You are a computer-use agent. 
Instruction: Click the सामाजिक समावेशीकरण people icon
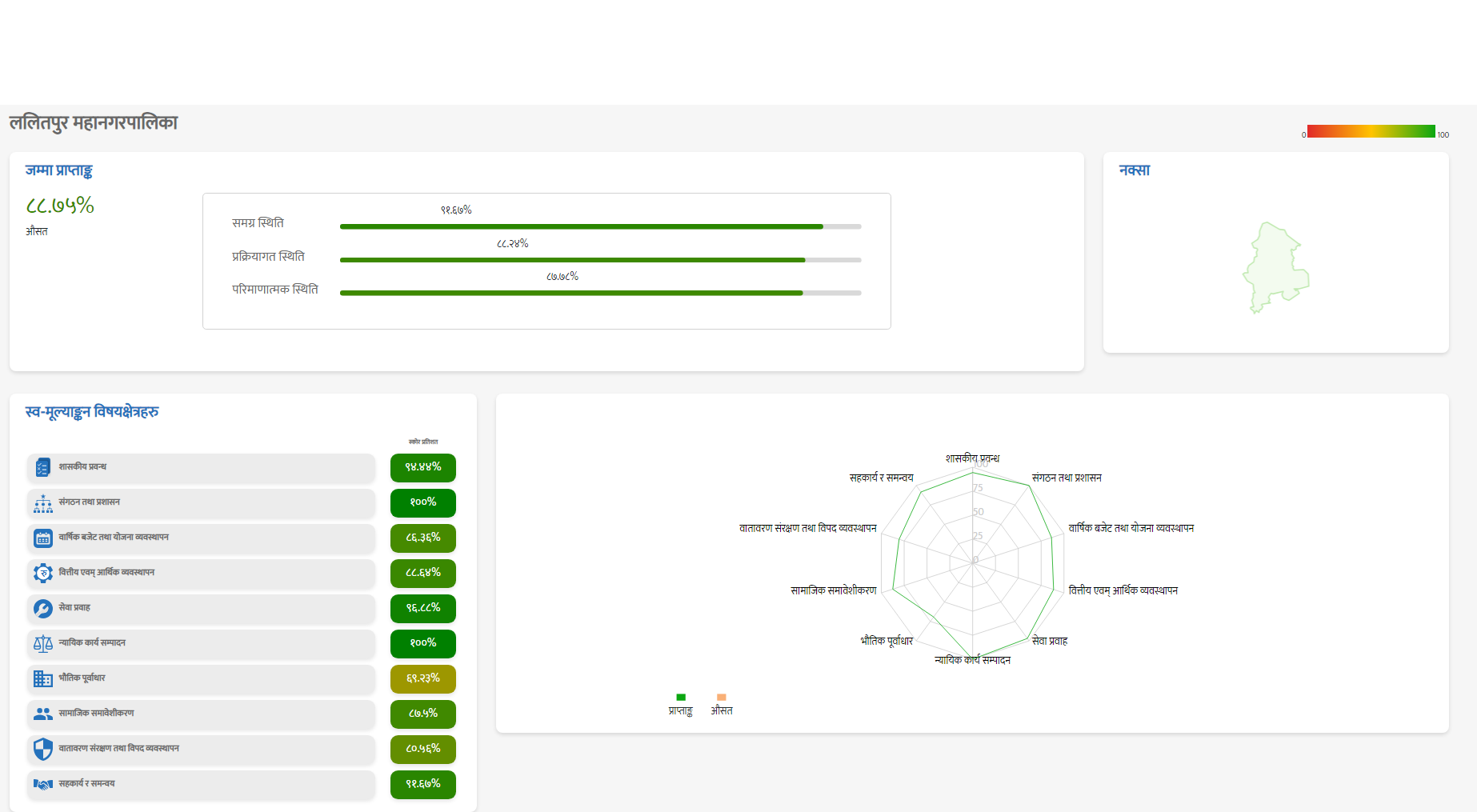pyautogui.click(x=43, y=714)
